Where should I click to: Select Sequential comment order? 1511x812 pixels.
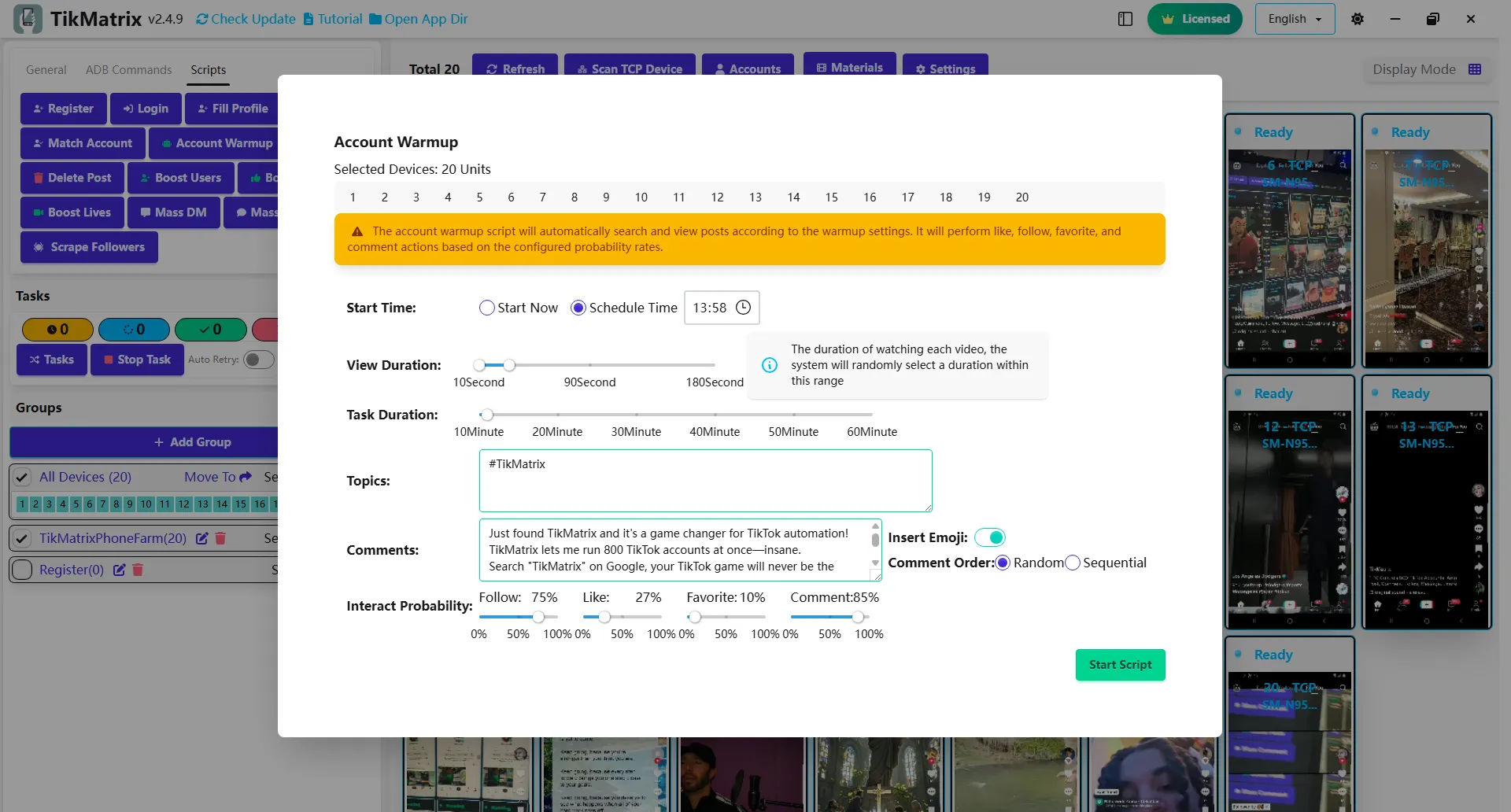(x=1072, y=563)
